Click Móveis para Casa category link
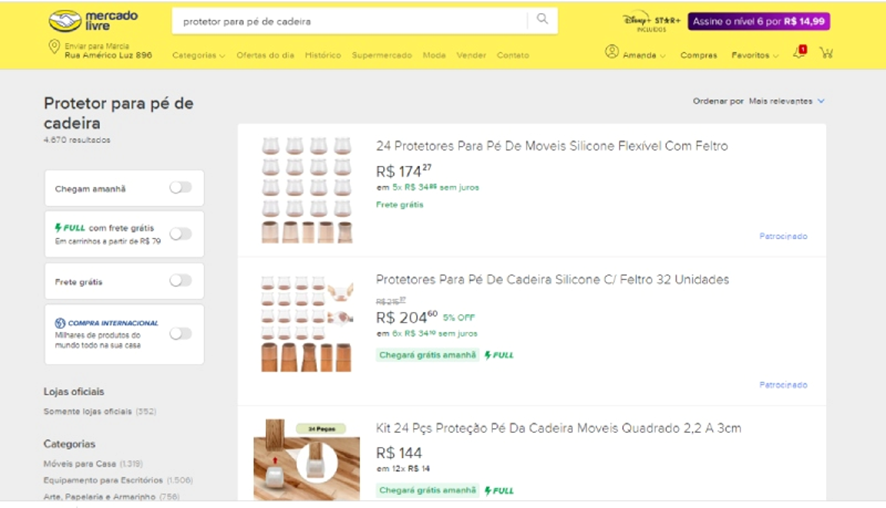Screen dimensions: 886x508 point(79,464)
